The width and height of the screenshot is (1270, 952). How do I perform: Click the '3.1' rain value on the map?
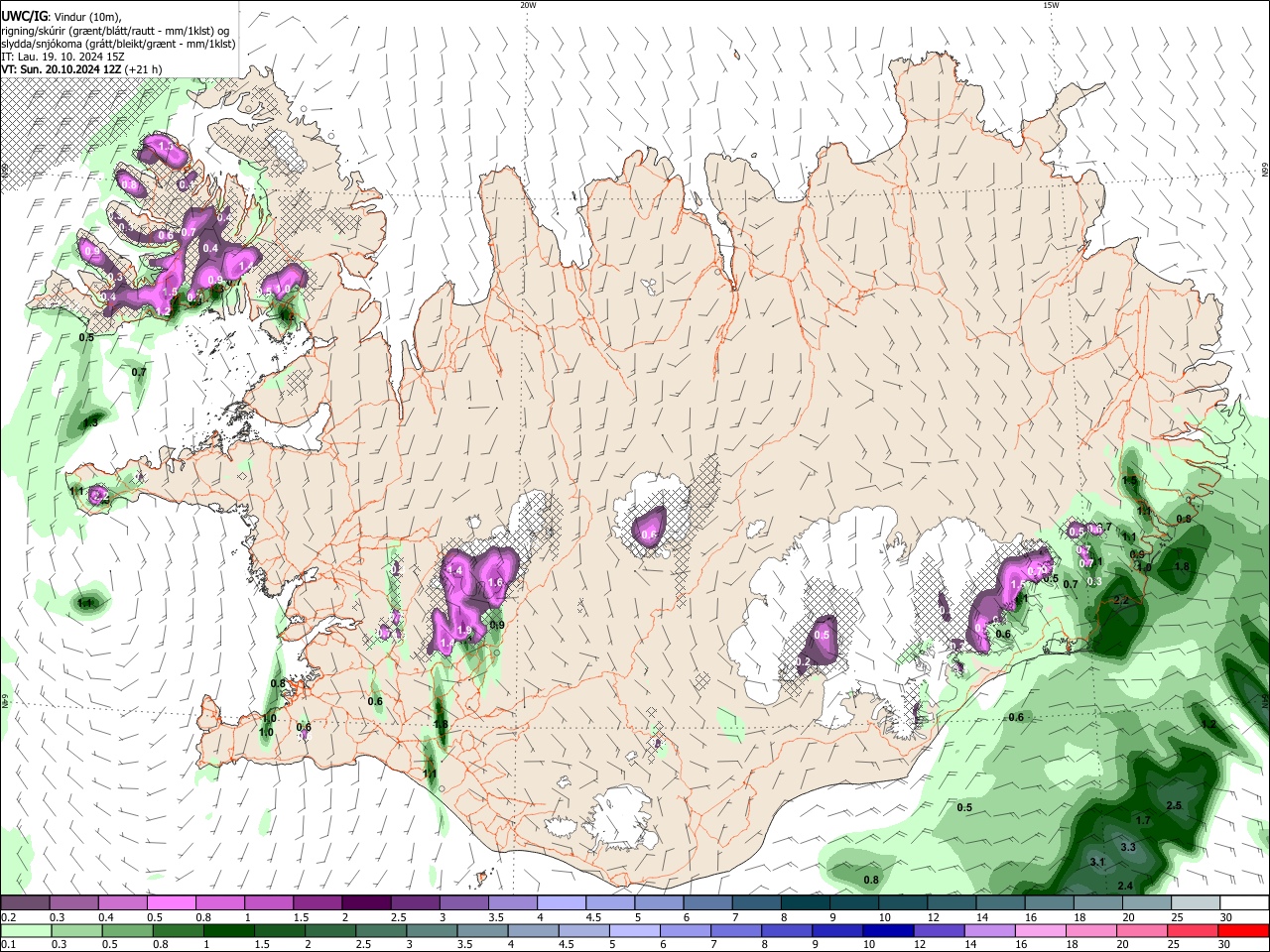[x=1096, y=862]
